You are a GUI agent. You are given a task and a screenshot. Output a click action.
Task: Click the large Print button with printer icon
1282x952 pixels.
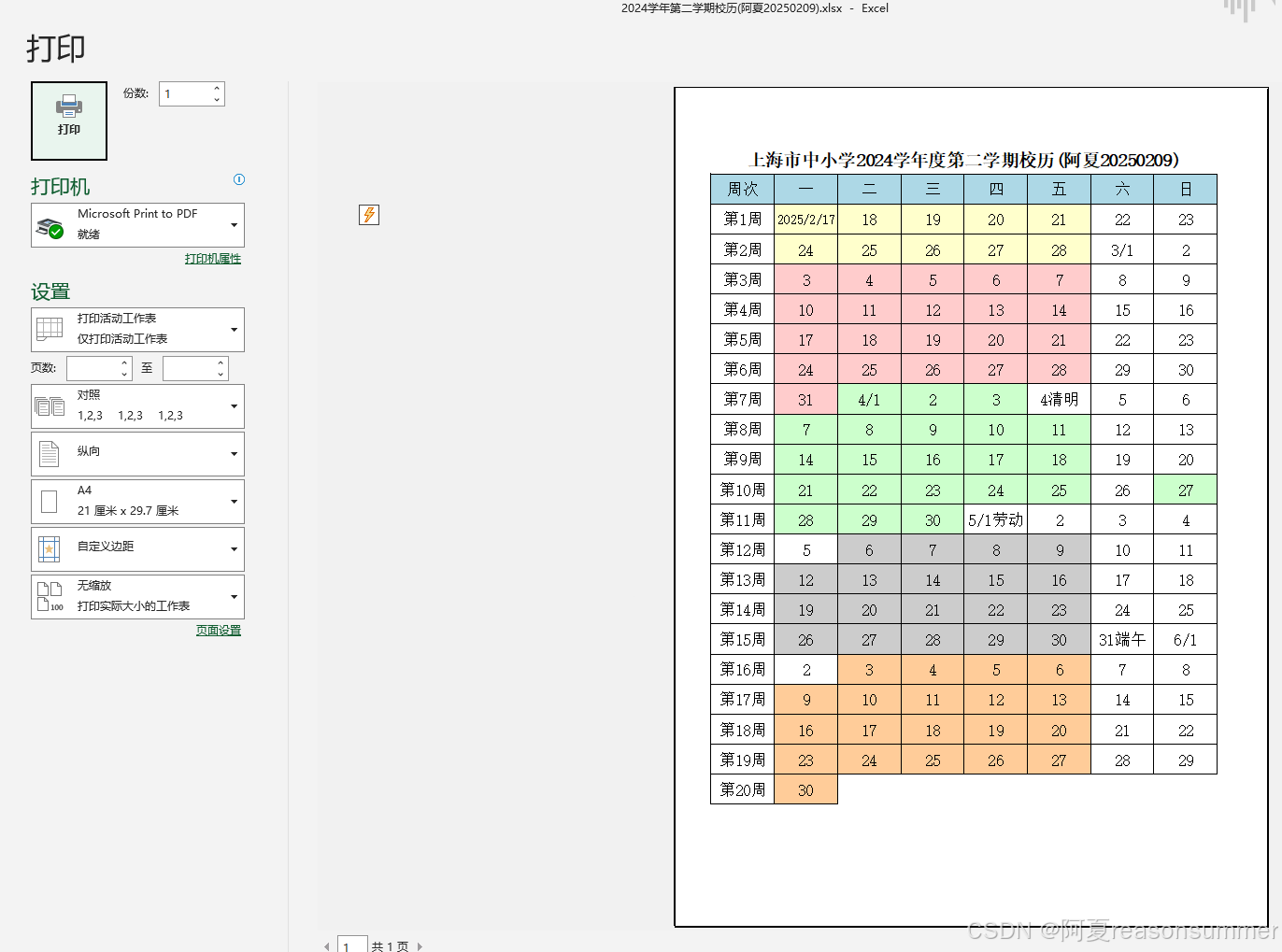coord(69,121)
